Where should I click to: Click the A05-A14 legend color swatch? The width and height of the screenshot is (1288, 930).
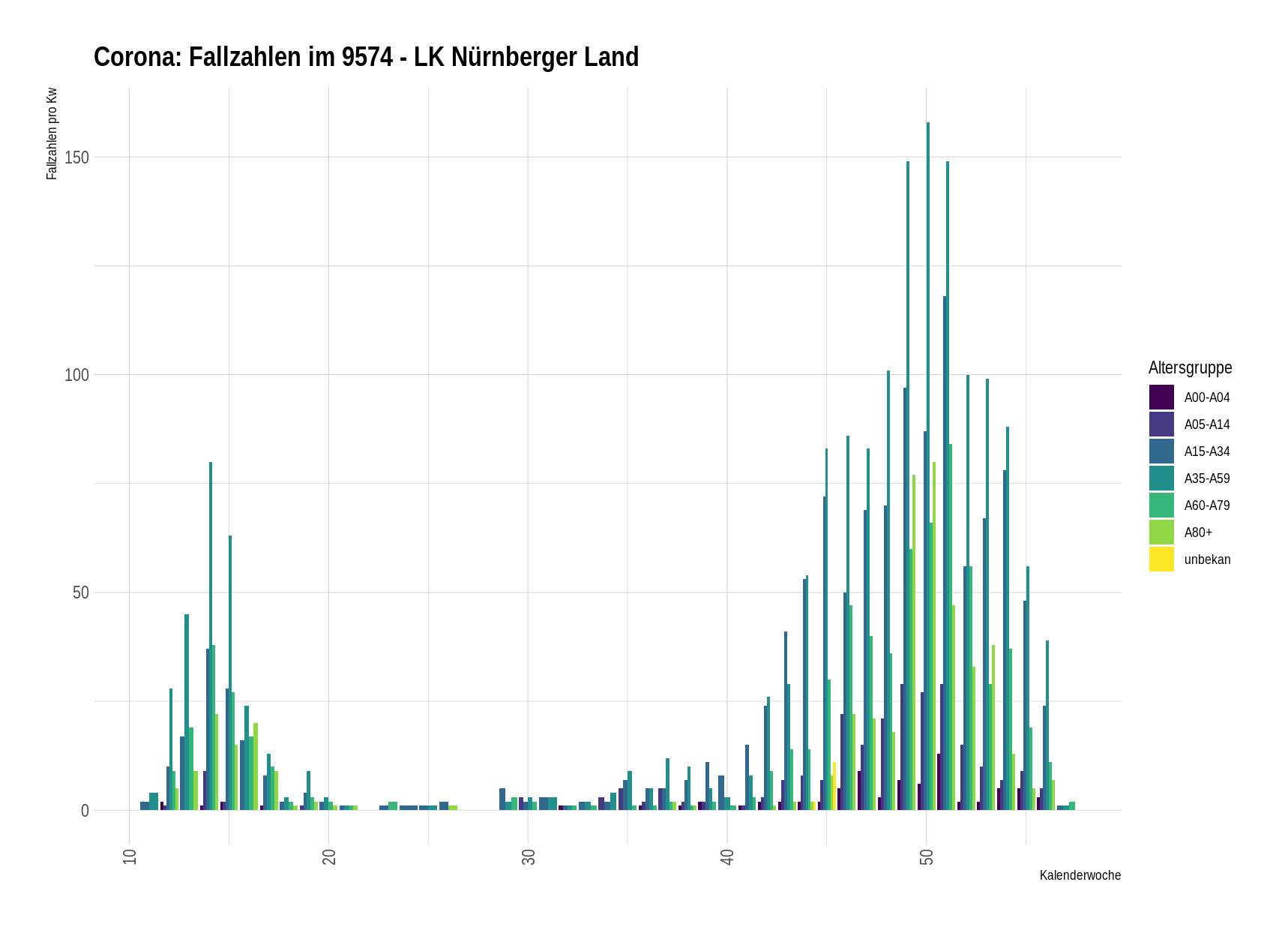coord(1161,424)
